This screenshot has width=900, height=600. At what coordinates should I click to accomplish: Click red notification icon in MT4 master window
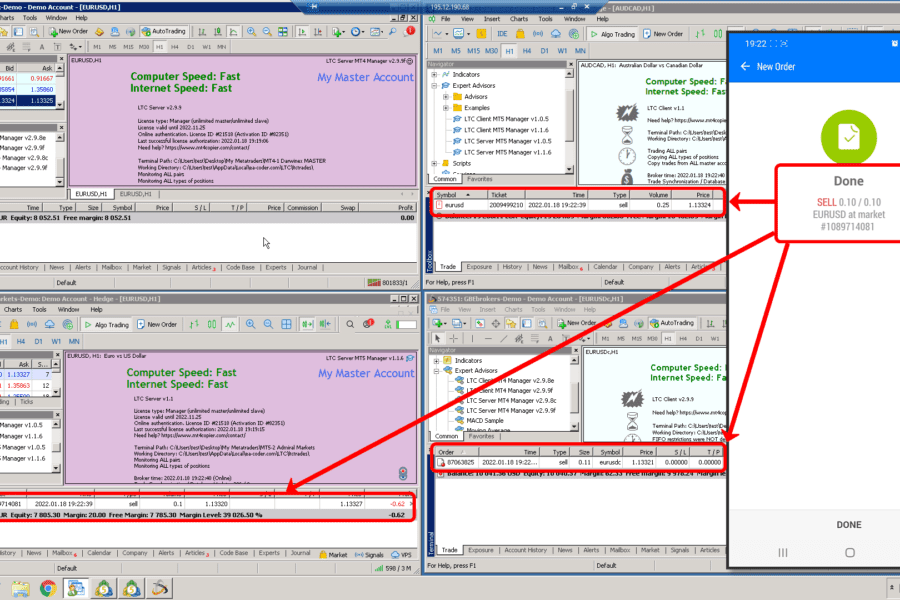[410, 32]
